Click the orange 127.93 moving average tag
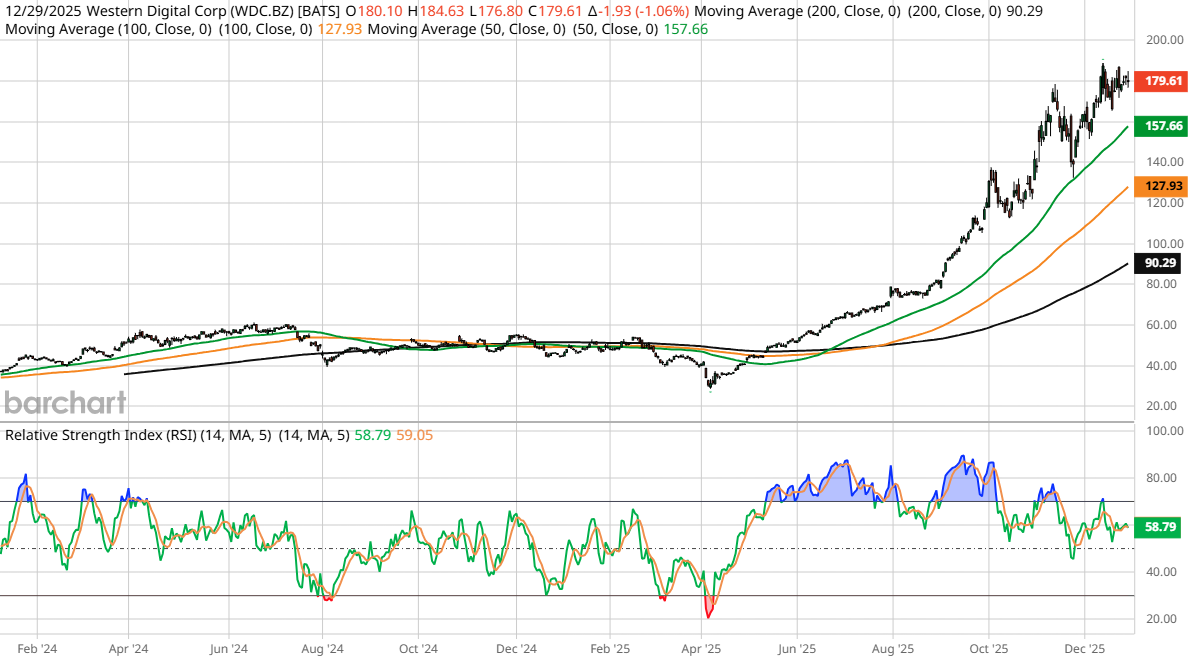The width and height of the screenshot is (1188, 661). point(1163,186)
